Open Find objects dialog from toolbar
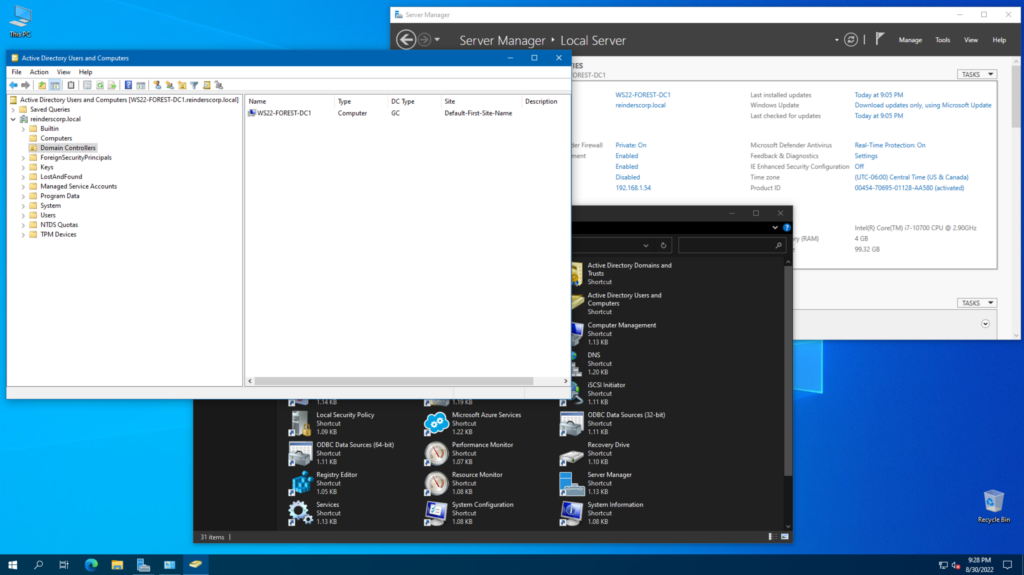The image size is (1024, 575). pos(206,85)
